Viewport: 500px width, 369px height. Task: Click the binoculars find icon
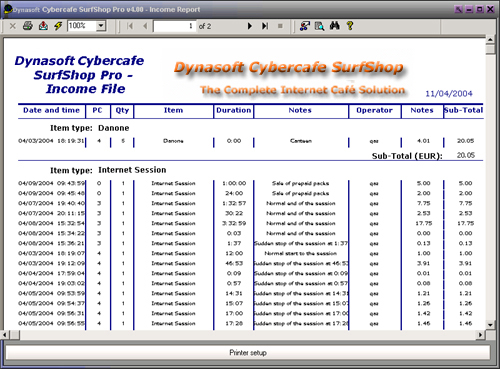tap(335, 26)
